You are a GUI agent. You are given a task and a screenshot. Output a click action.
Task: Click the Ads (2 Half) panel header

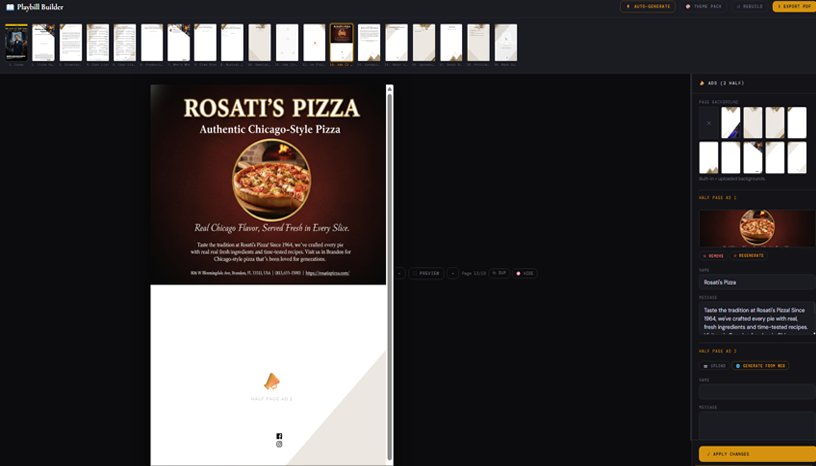pyautogui.click(x=721, y=83)
